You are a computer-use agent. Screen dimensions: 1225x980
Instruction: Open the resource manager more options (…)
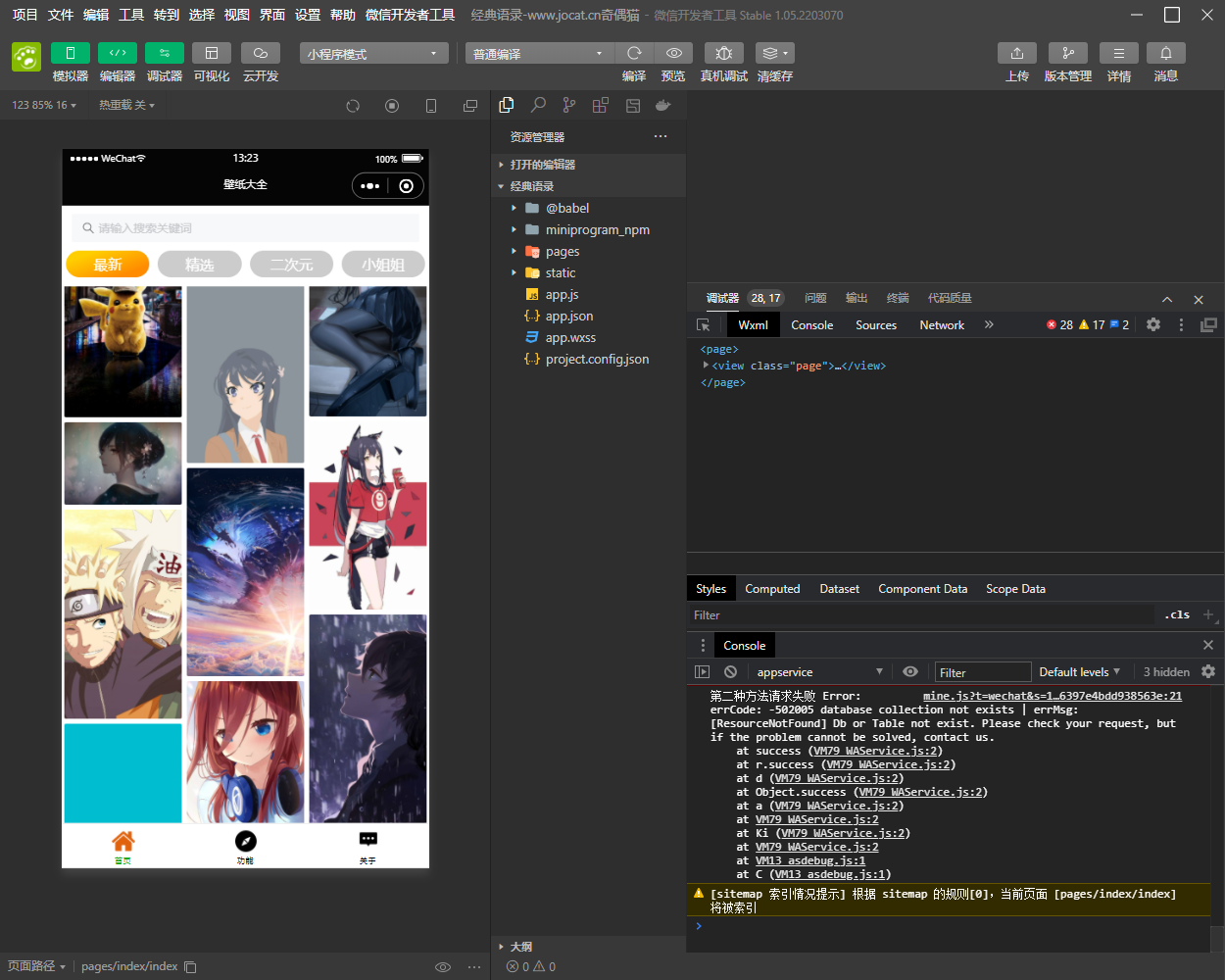(661, 136)
